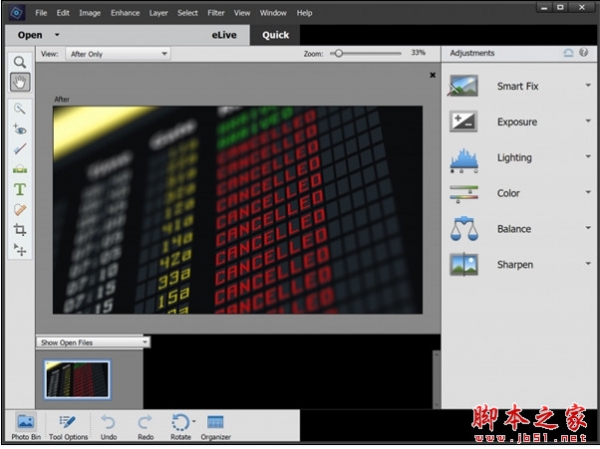Screen dimensions: 600x449
Task: Switch to the Quick tab
Action: (275, 35)
